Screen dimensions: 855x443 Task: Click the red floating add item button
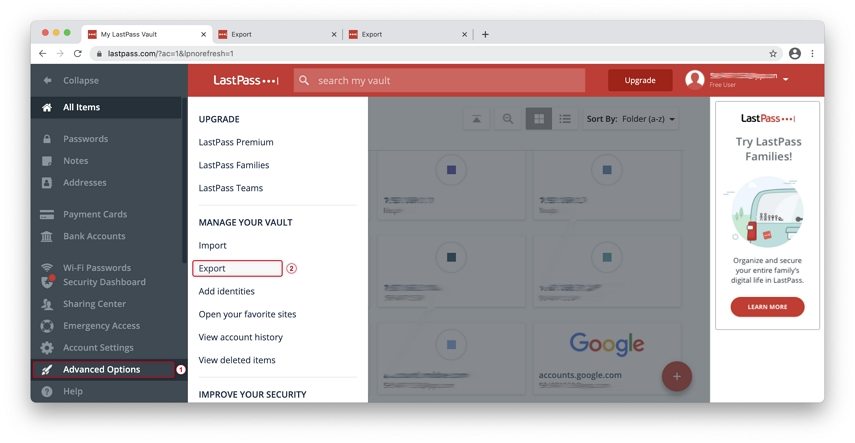(x=677, y=376)
